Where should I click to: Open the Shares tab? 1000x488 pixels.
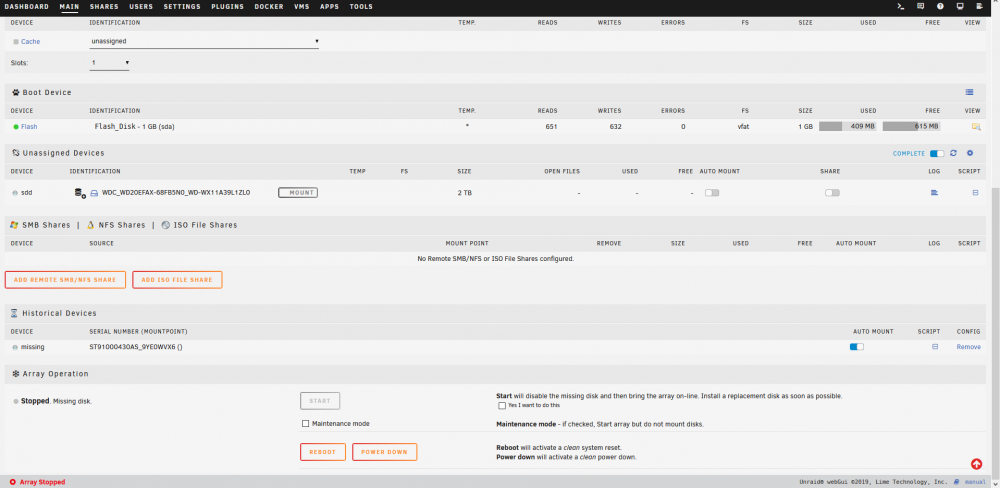(x=104, y=7)
